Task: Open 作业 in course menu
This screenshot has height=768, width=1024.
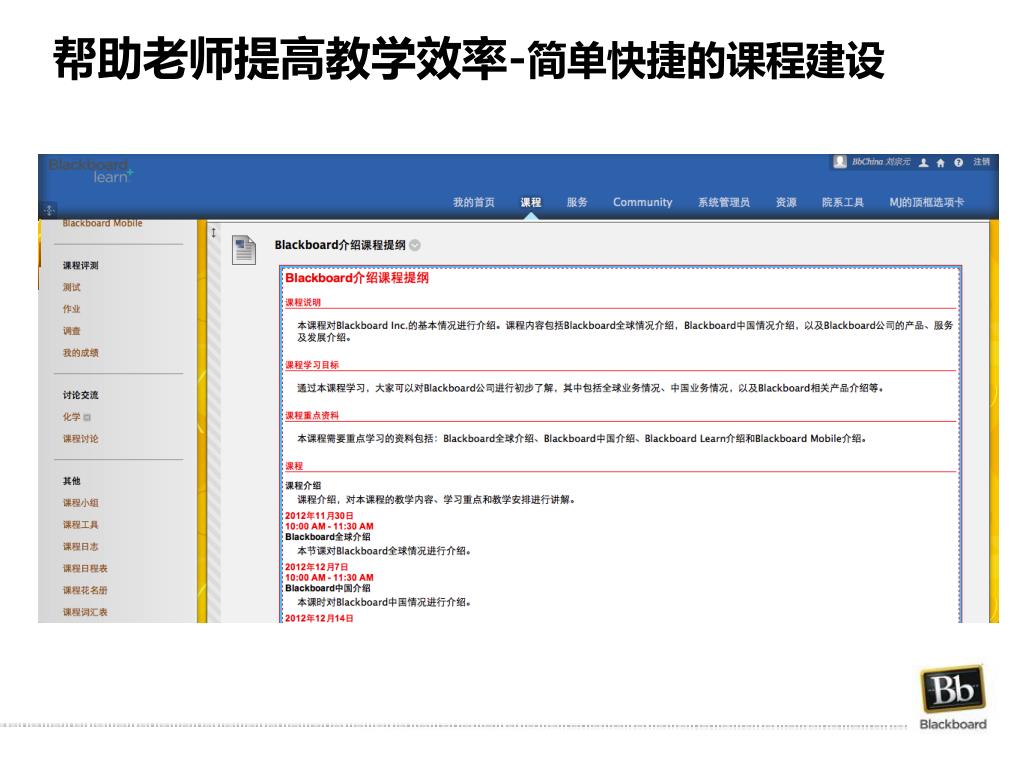Action: pyautogui.click(x=72, y=309)
